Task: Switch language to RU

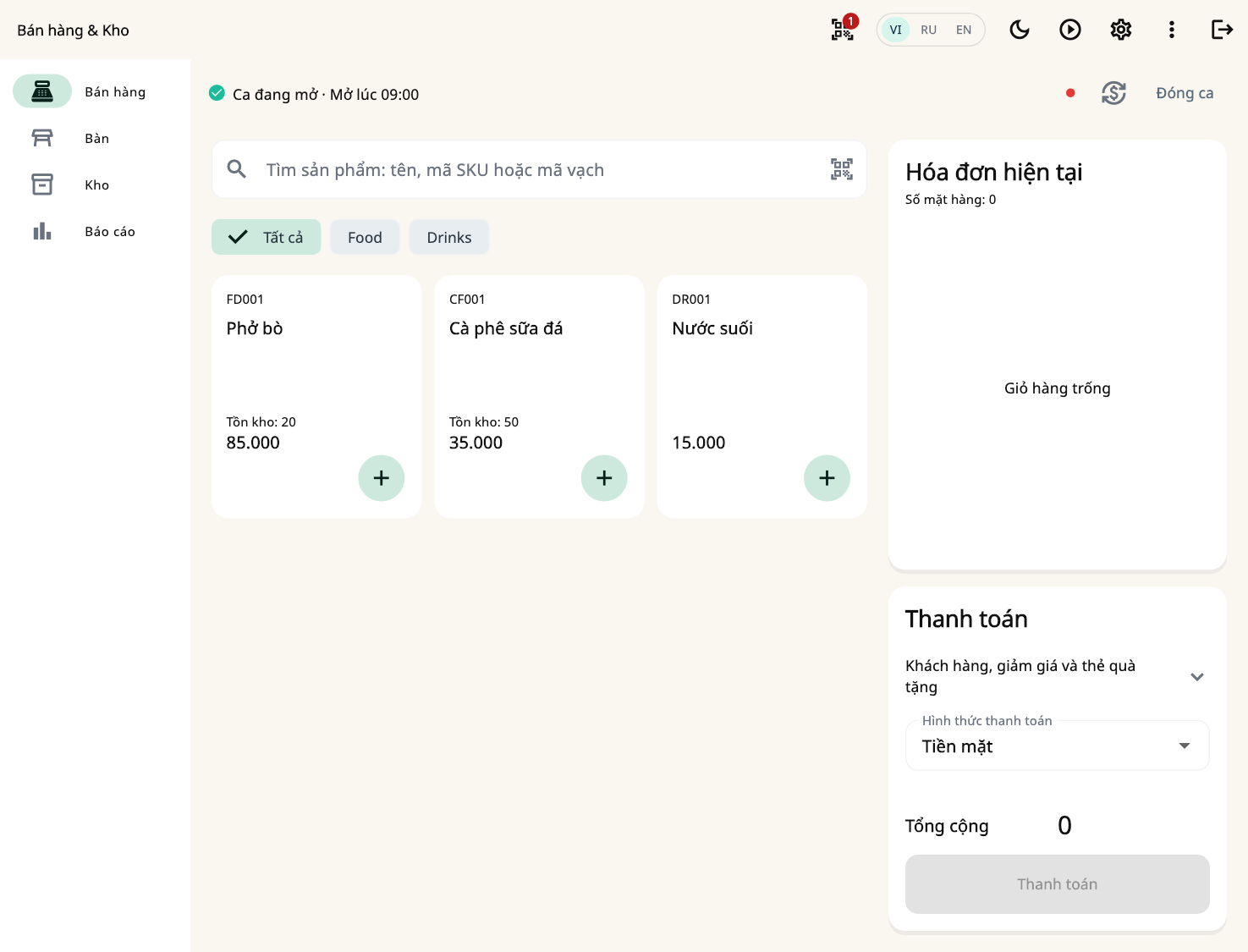Action: 929,30
